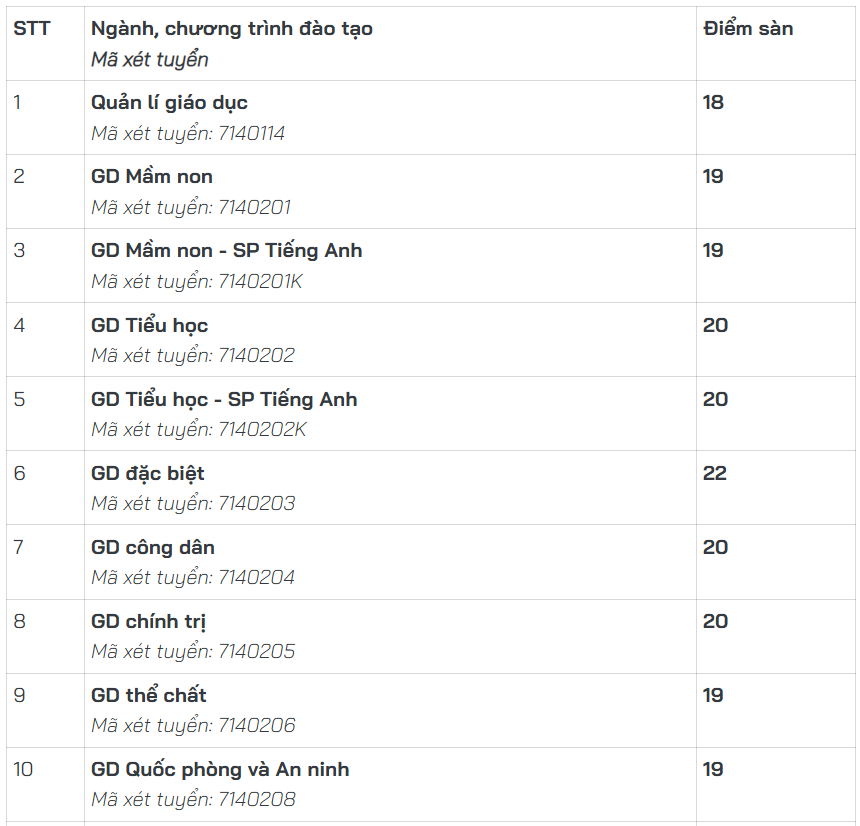Click the score 22 for GD đặc biệt
The width and height of the screenshot is (860, 826).
(x=715, y=473)
